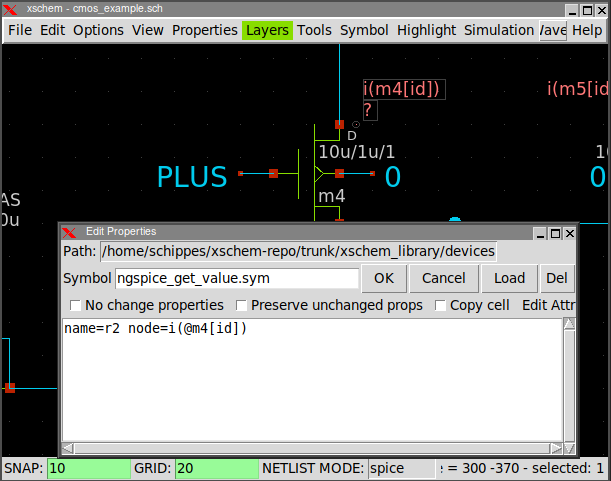Image resolution: width=611 pixels, height=481 pixels.
Task: Enable the No change properties checkbox
Action: tap(76, 305)
